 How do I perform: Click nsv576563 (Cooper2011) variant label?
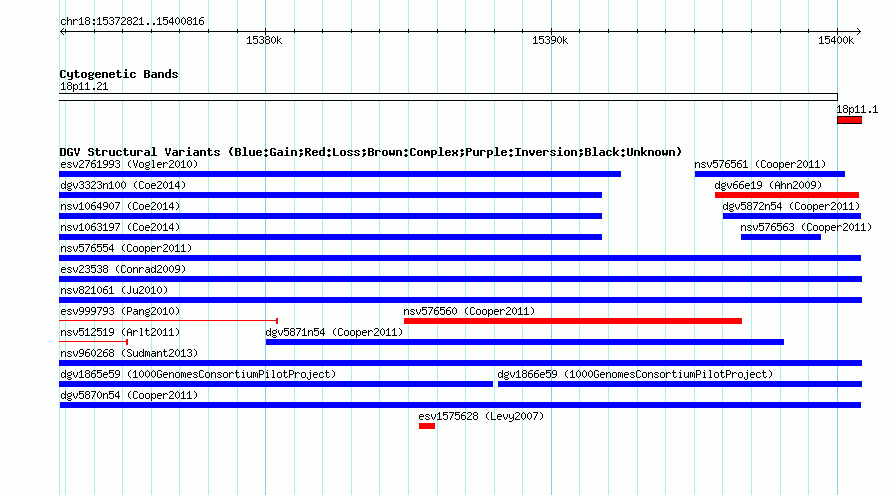point(806,227)
